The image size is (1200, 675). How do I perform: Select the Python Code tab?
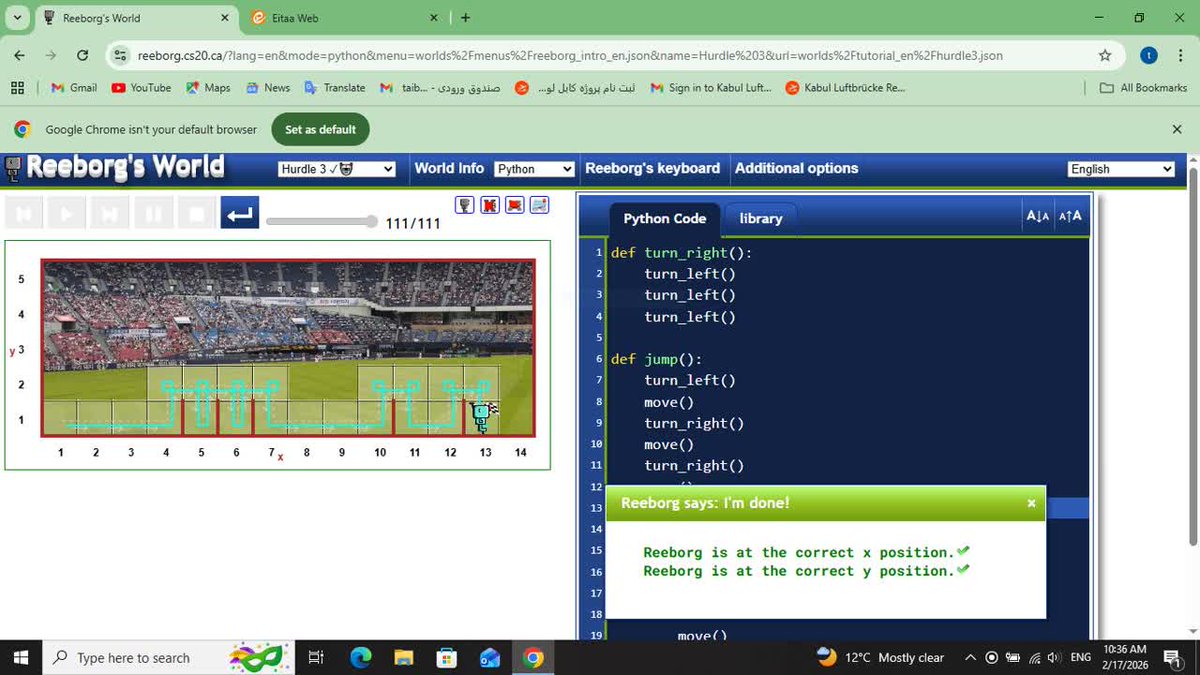tap(665, 218)
